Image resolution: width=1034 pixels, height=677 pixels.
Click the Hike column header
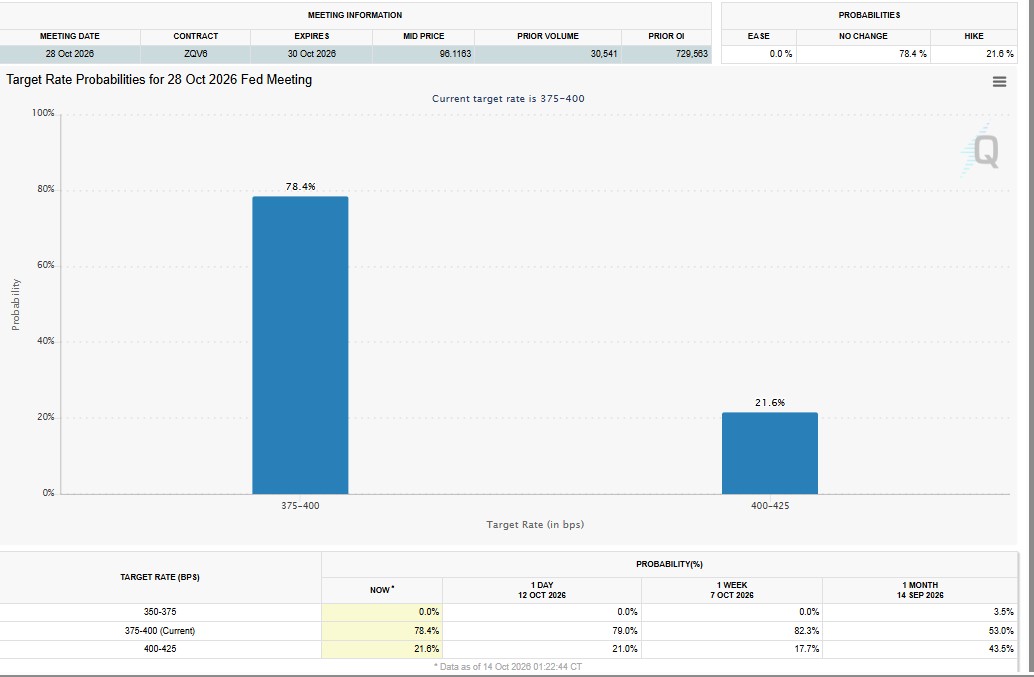pyautogui.click(x=973, y=36)
